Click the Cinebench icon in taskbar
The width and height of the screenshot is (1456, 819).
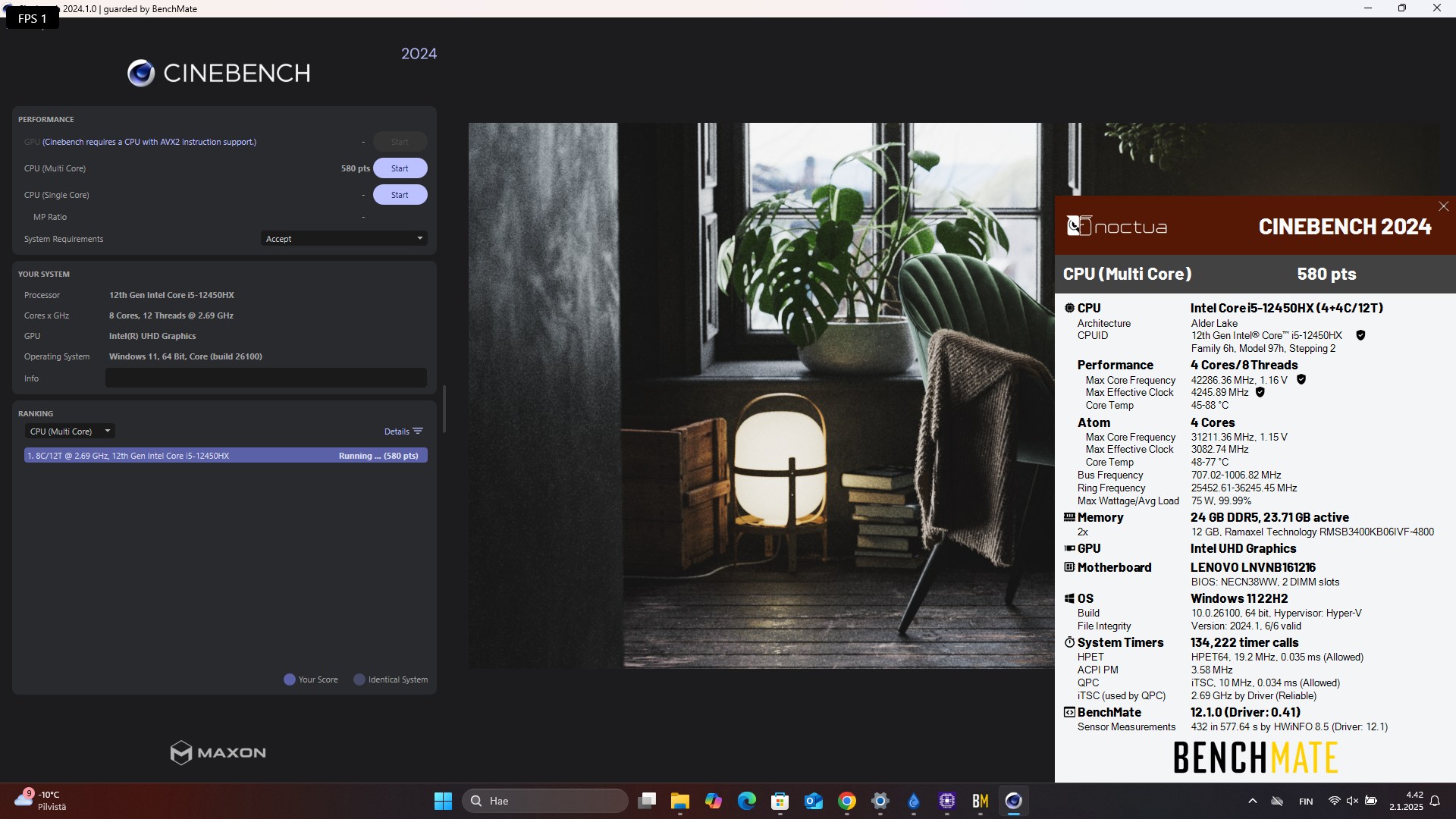1014,801
